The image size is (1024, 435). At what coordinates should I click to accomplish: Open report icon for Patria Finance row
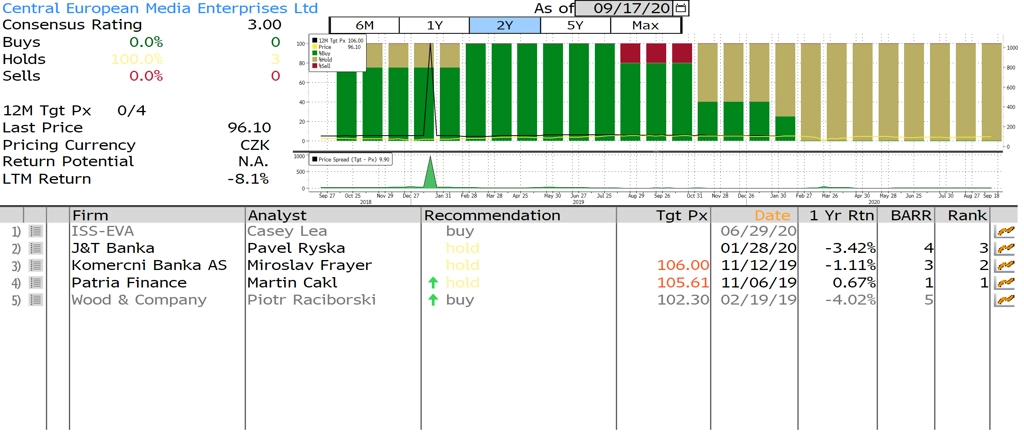[x=1004, y=283]
